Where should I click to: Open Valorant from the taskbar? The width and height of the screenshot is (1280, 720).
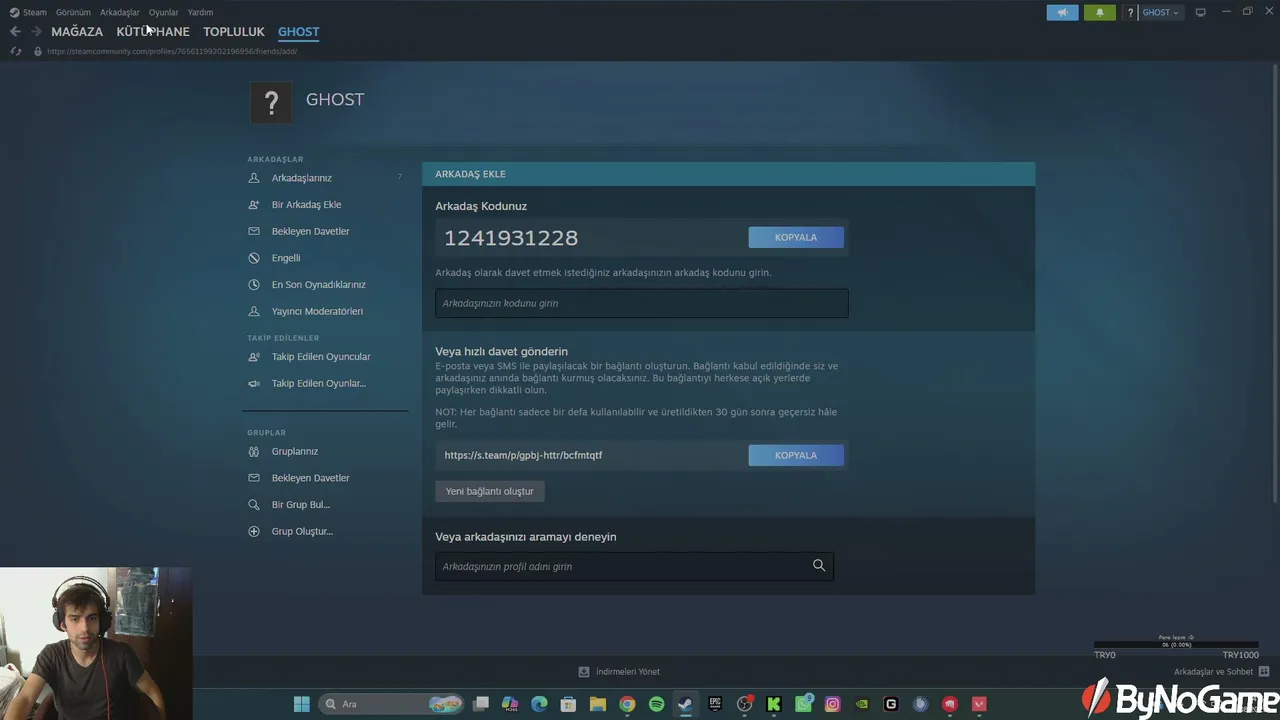(979, 704)
